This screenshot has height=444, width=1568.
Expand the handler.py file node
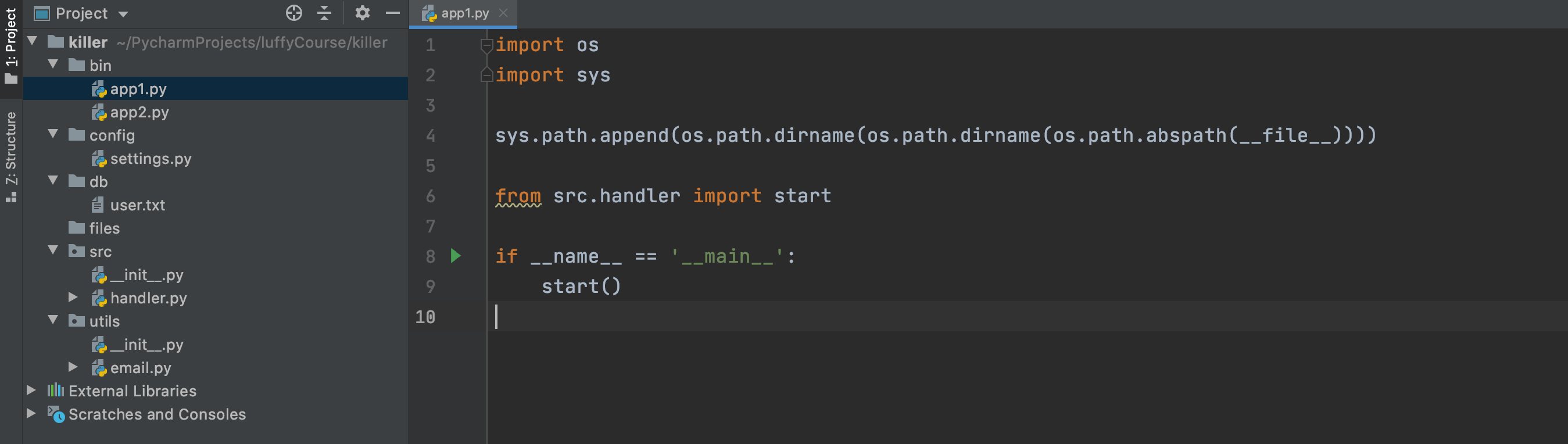[x=73, y=297]
